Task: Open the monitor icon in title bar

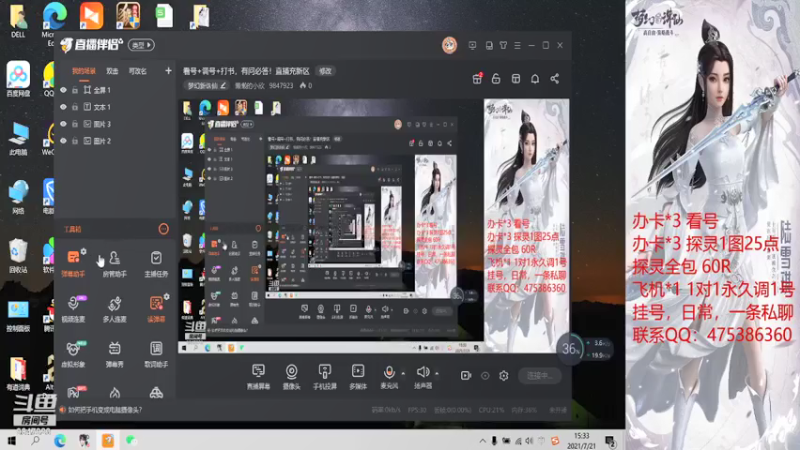Action: click(x=472, y=45)
